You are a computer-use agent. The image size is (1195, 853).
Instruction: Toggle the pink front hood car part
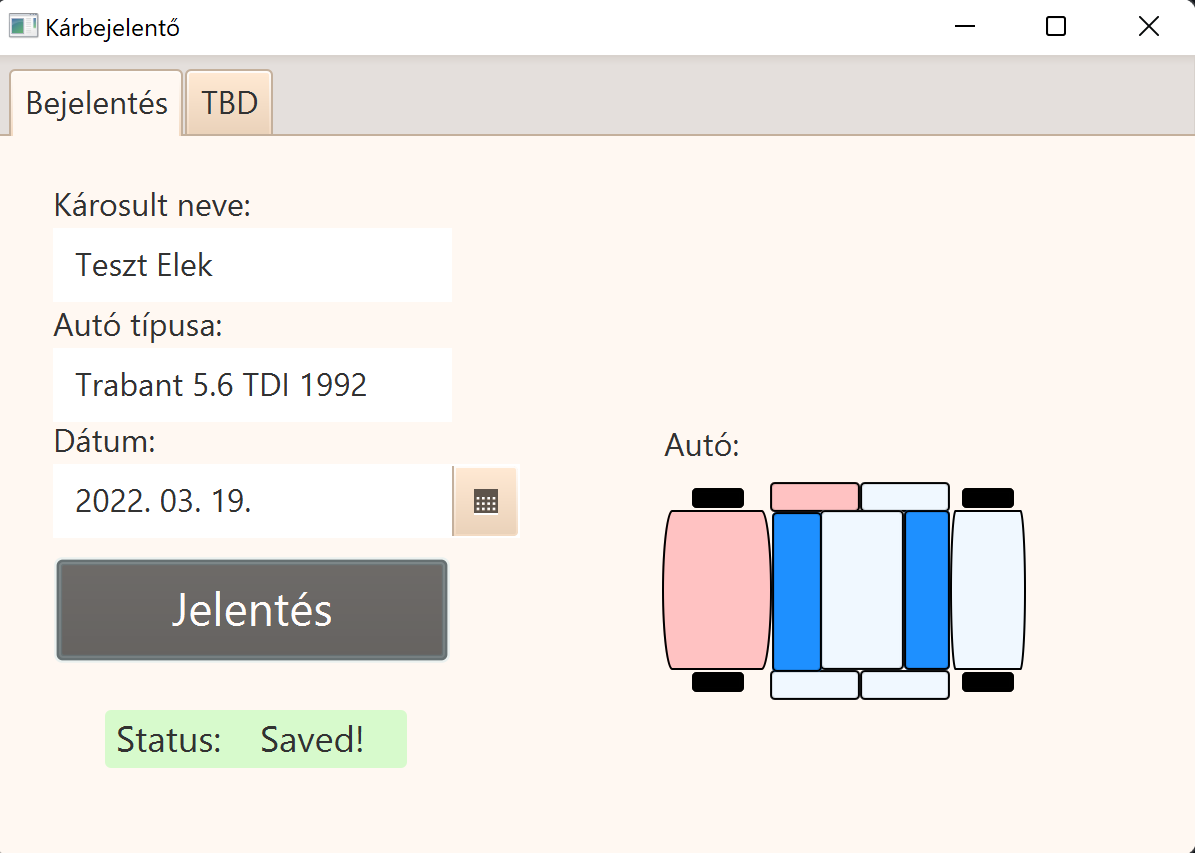click(x=716, y=590)
